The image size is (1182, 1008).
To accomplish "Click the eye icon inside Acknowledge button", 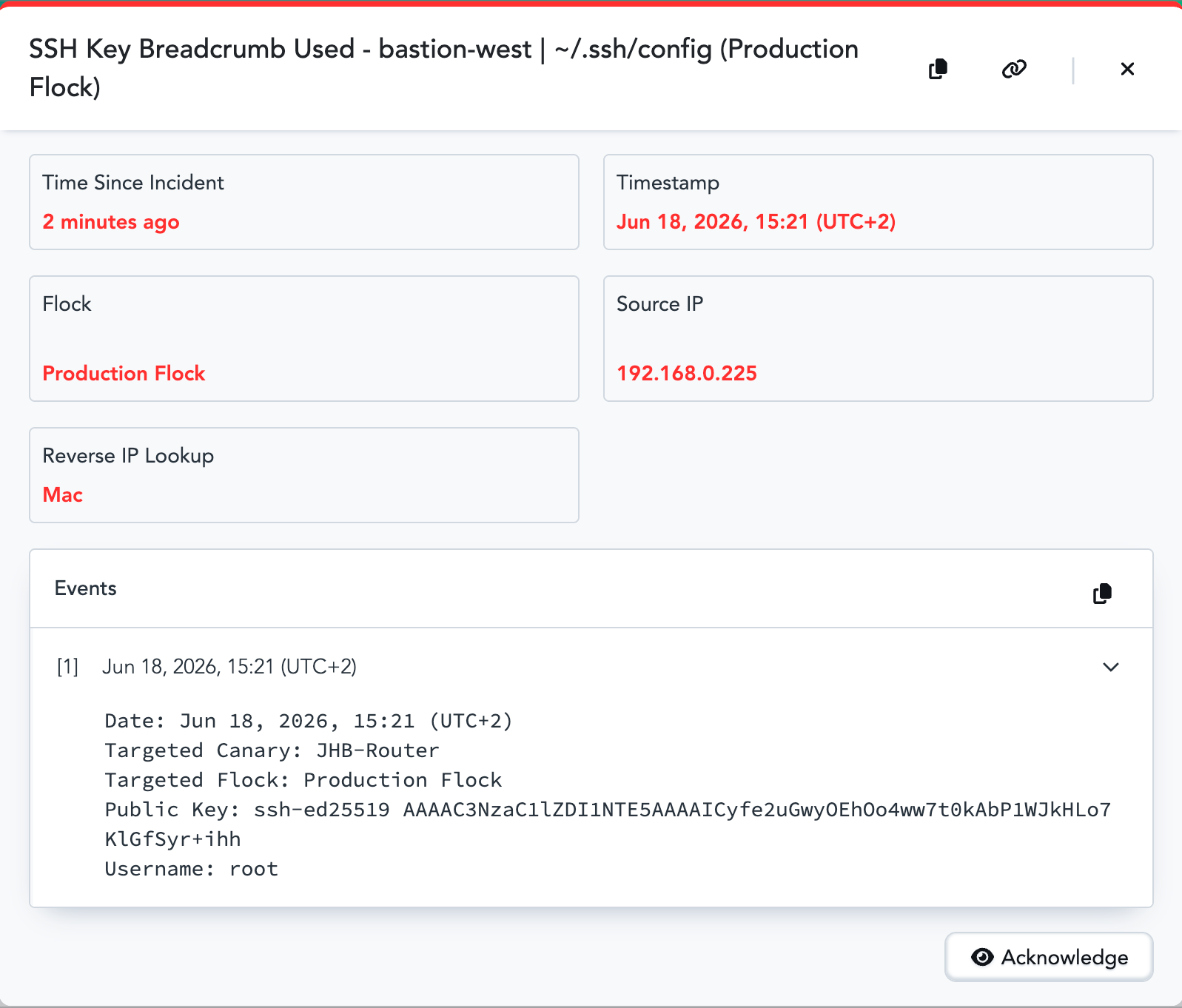I will (982, 957).
